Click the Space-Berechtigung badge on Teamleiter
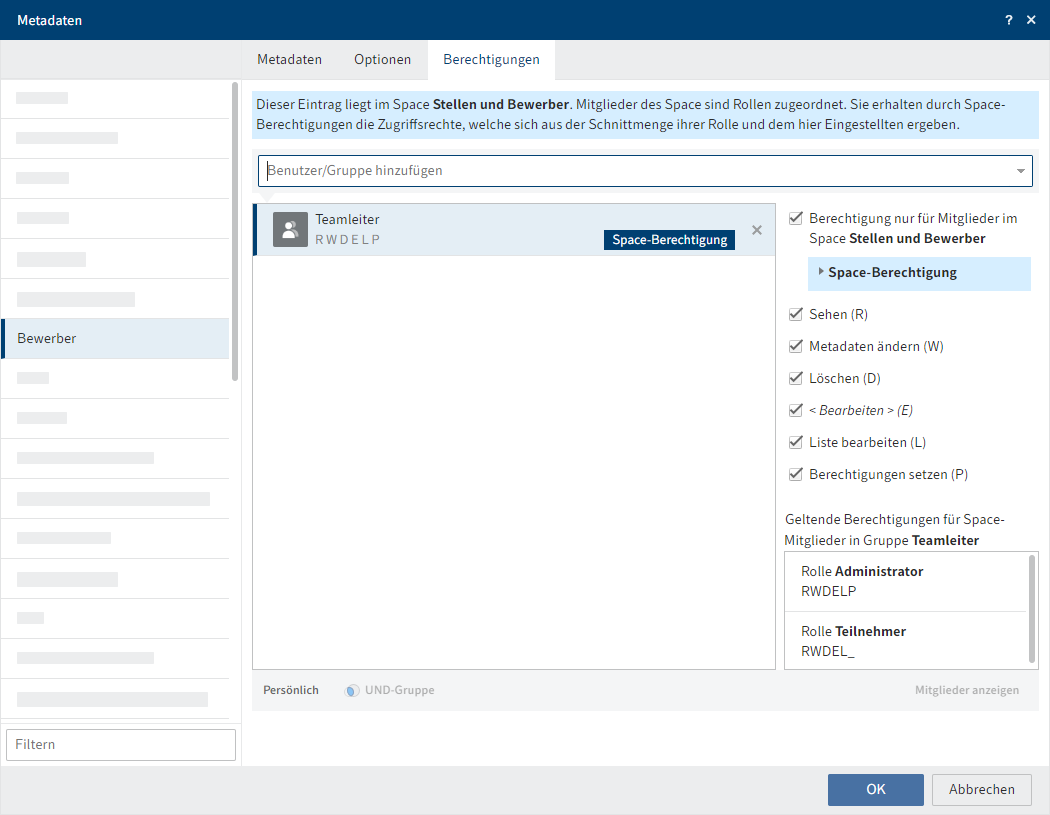This screenshot has height=815, width=1050. tap(670, 240)
